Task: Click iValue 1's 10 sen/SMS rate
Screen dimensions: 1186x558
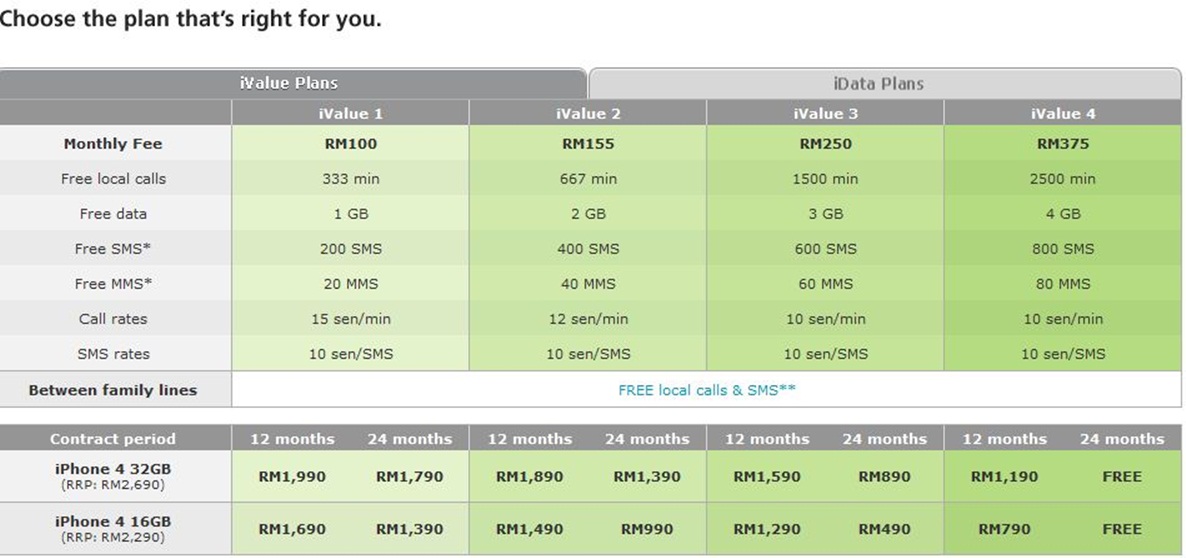Action: pos(350,353)
